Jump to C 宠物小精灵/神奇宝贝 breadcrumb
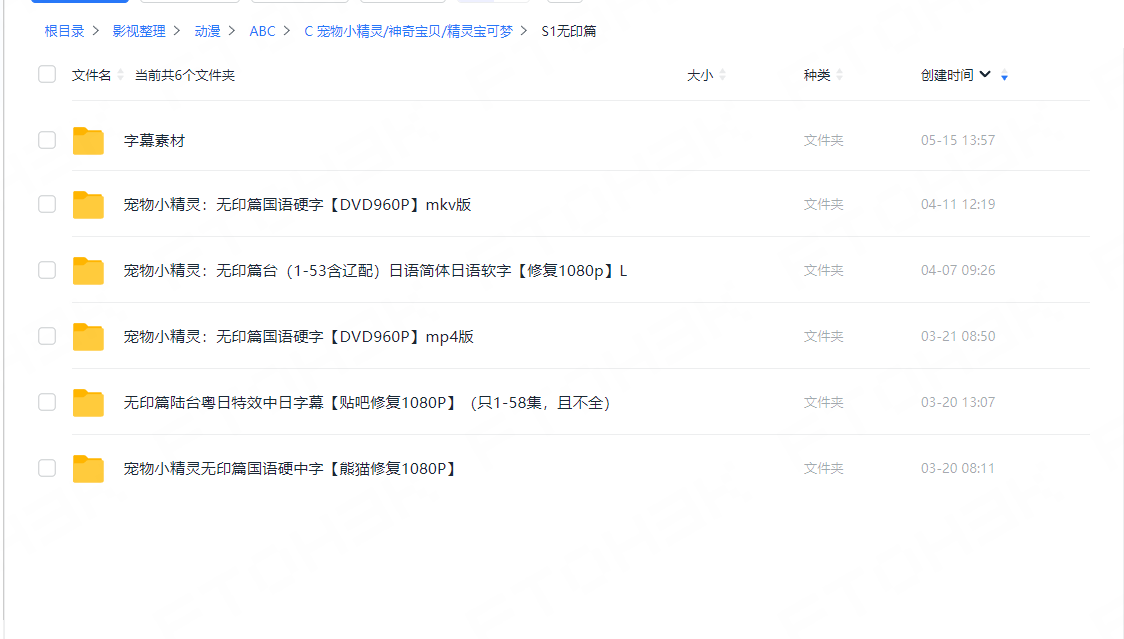 coord(408,31)
